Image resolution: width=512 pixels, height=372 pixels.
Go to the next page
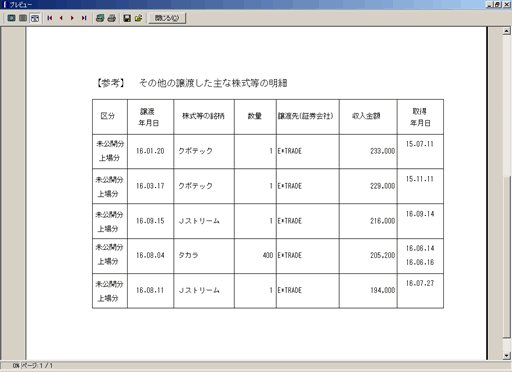(72, 18)
